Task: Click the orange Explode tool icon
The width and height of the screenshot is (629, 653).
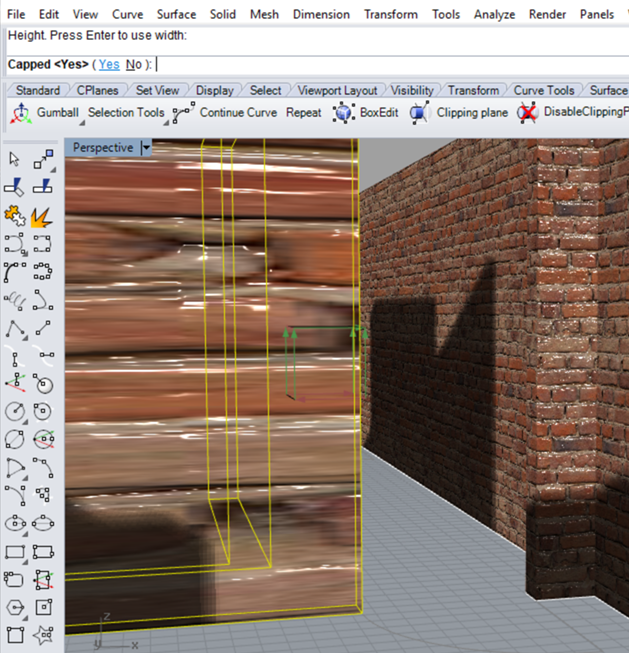Action: tap(42, 215)
